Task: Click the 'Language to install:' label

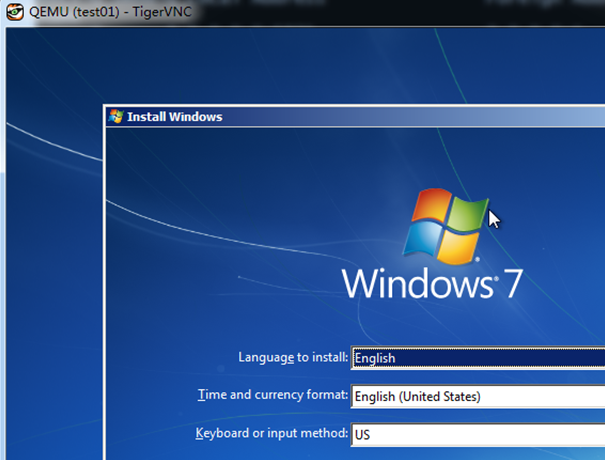Action: tap(293, 357)
